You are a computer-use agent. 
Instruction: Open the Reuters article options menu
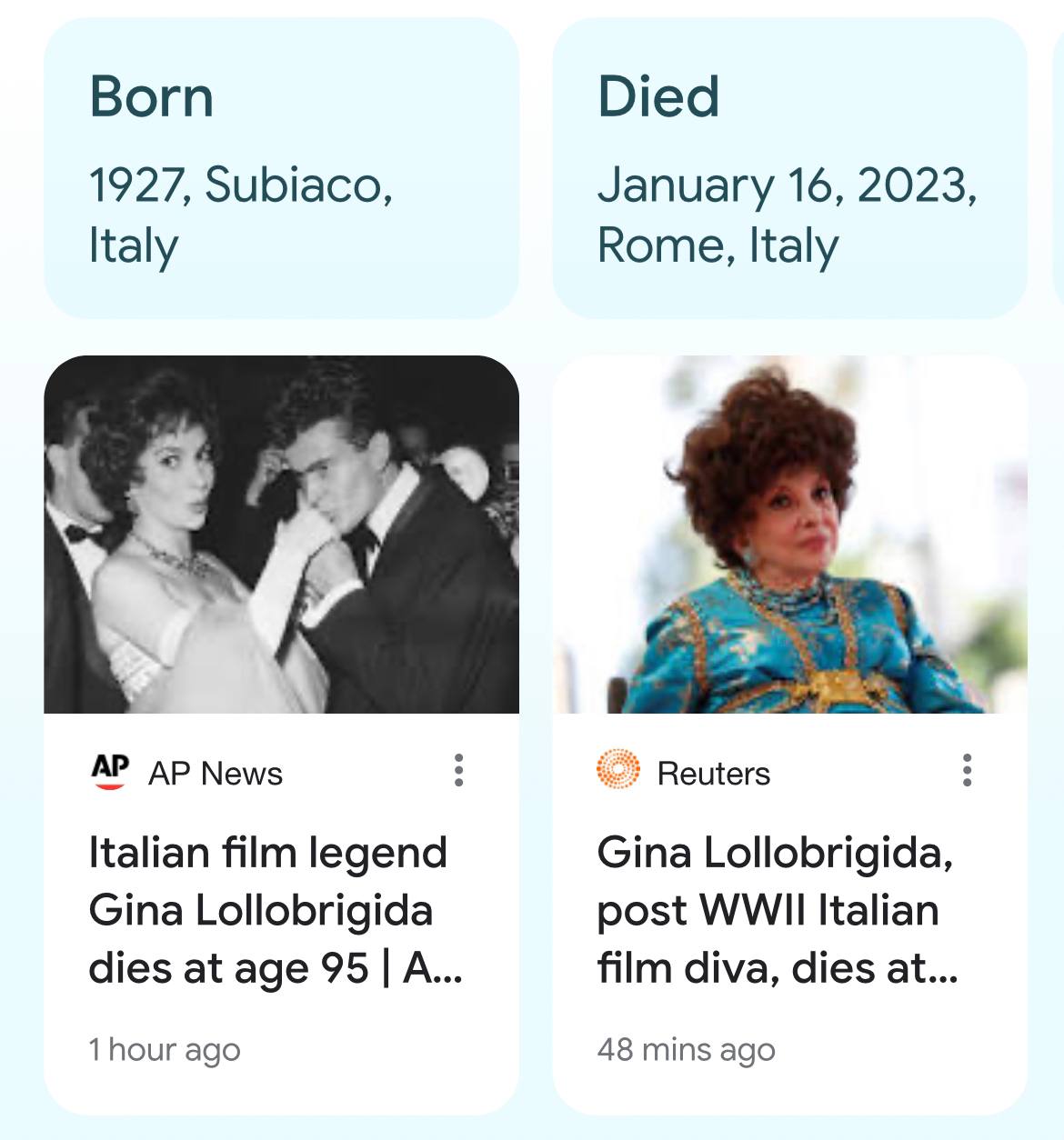pos(967,770)
